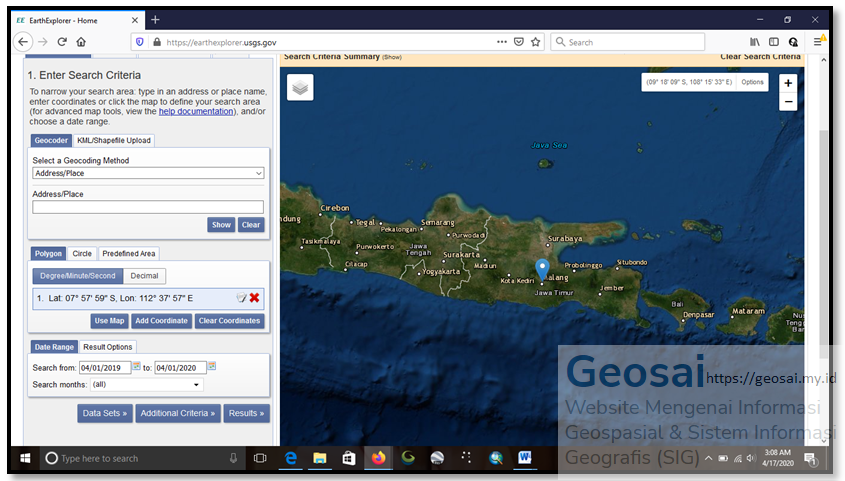Open page actions three-dot menu
845x481 pixels.
[502, 42]
